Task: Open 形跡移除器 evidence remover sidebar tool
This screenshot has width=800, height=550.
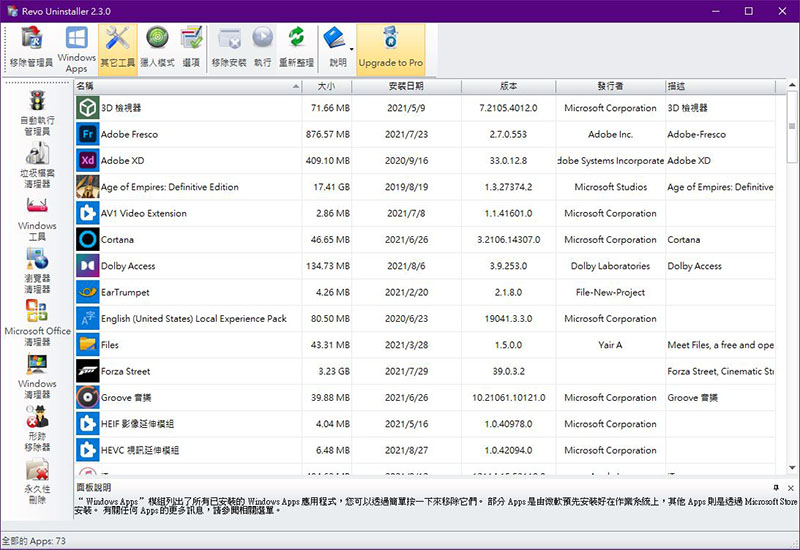Action: coord(37,429)
